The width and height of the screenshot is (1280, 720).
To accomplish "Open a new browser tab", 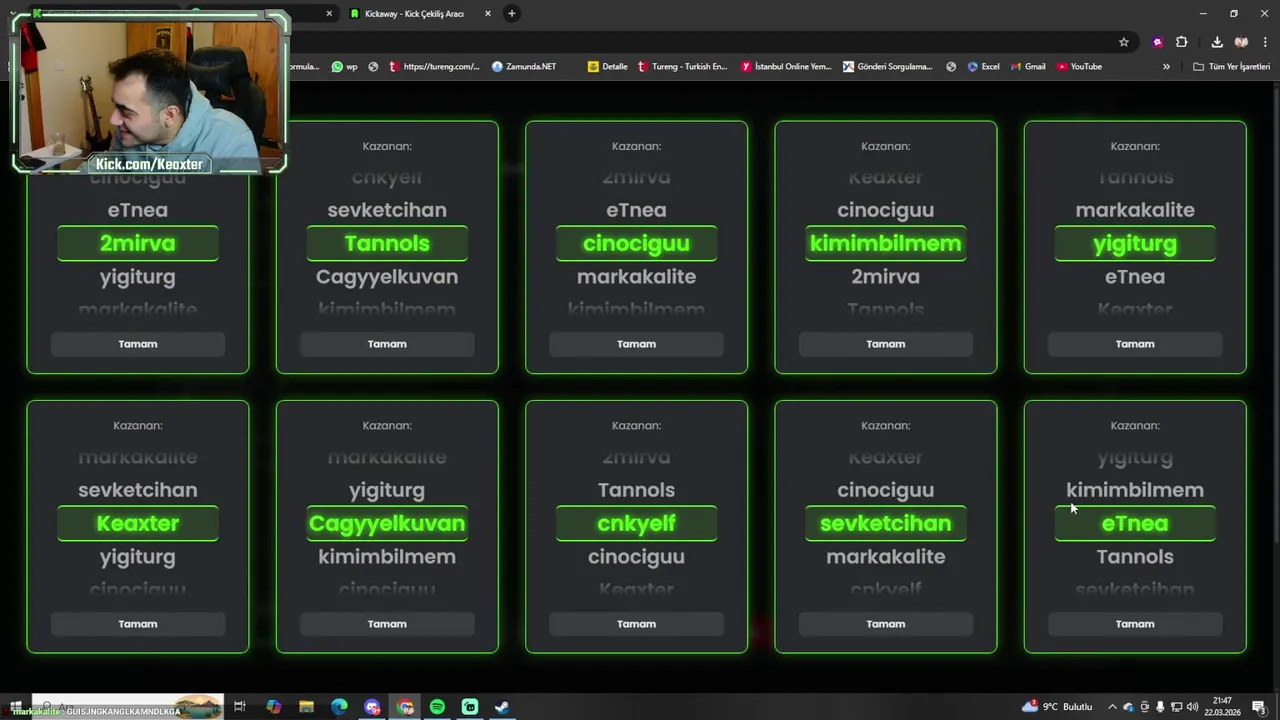I will click(x=512, y=14).
